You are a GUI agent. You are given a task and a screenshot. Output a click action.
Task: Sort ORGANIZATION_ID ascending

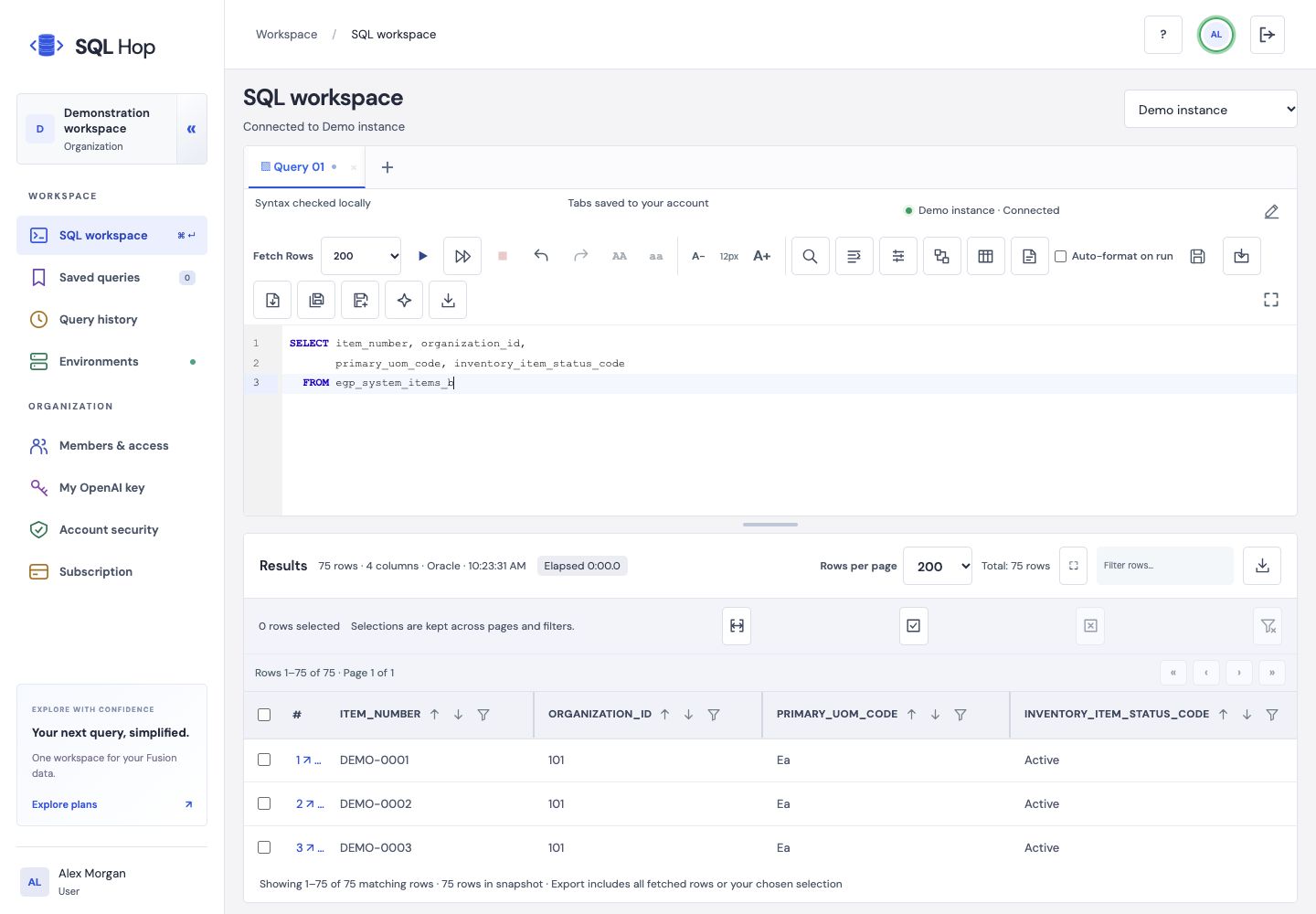pos(664,715)
